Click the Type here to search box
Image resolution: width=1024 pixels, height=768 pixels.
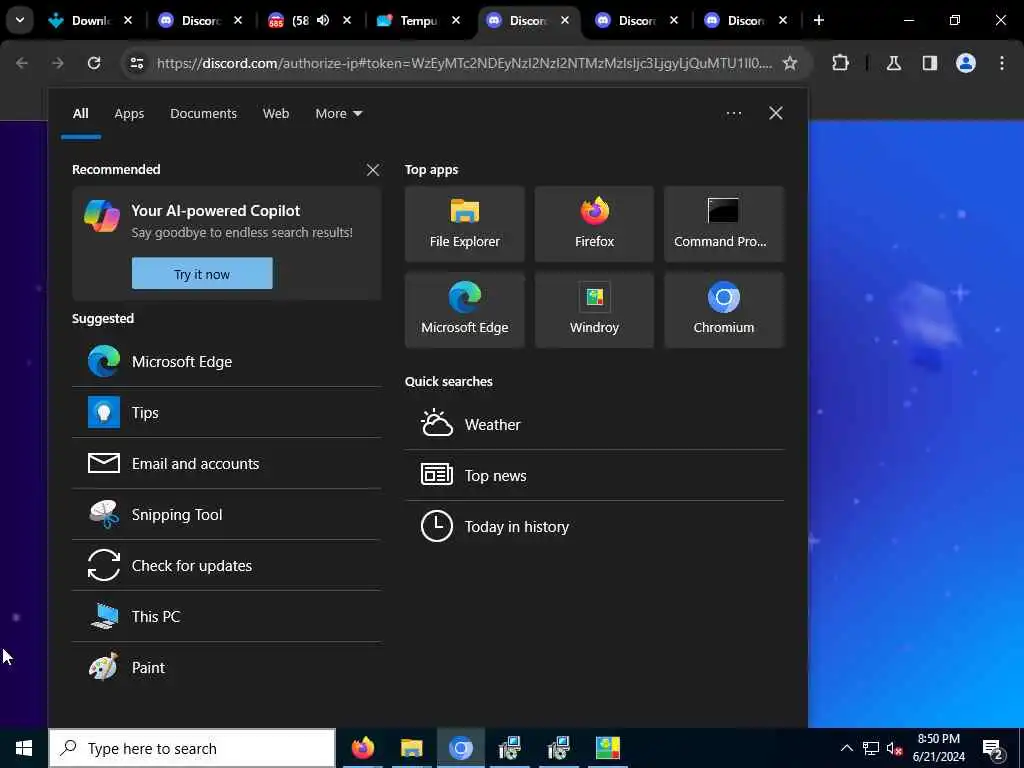192,748
